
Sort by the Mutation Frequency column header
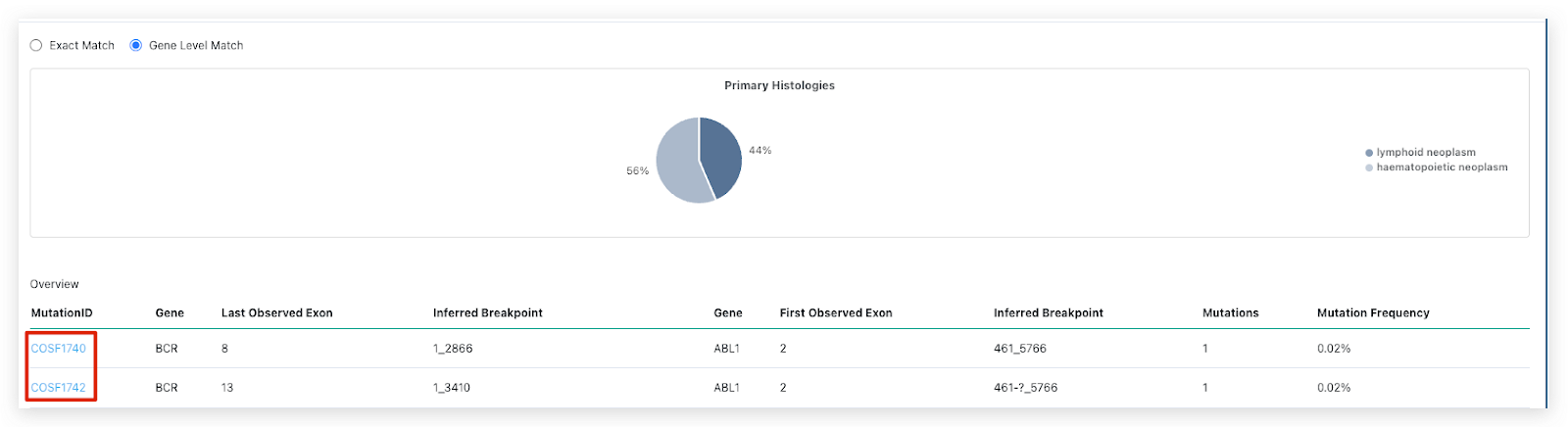[1373, 313]
